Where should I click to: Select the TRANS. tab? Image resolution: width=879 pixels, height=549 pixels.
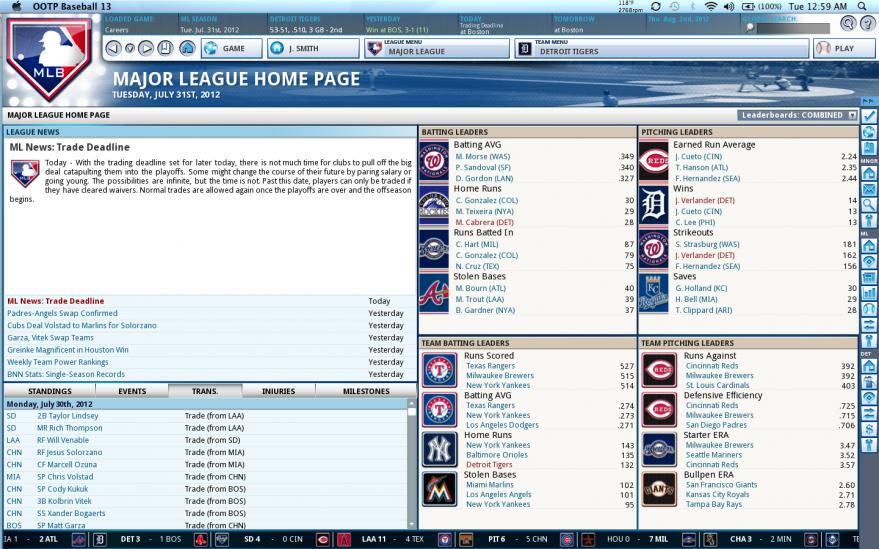[x=205, y=391]
